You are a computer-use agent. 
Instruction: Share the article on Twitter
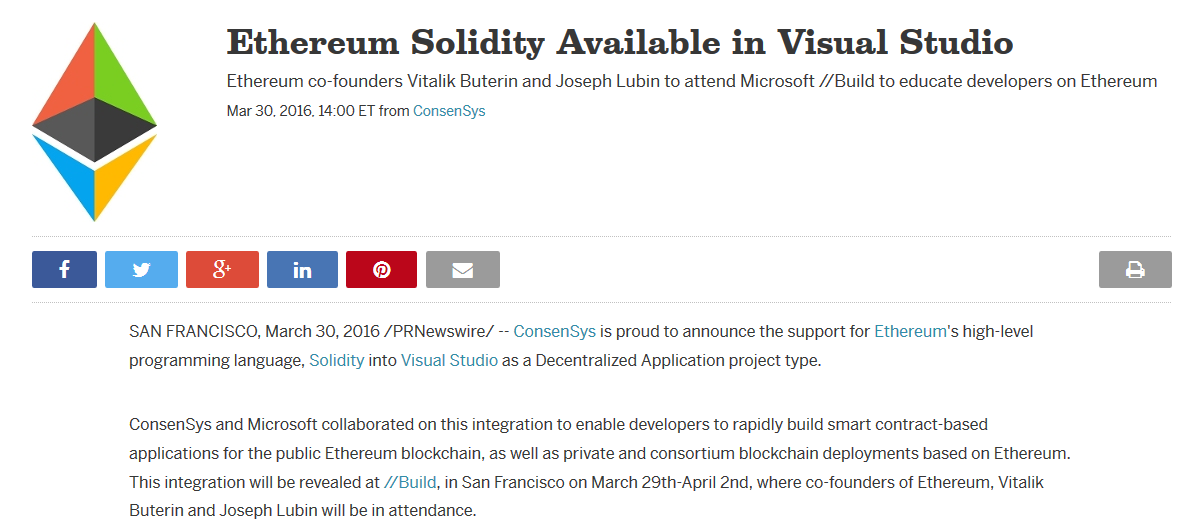[x=141, y=269]
